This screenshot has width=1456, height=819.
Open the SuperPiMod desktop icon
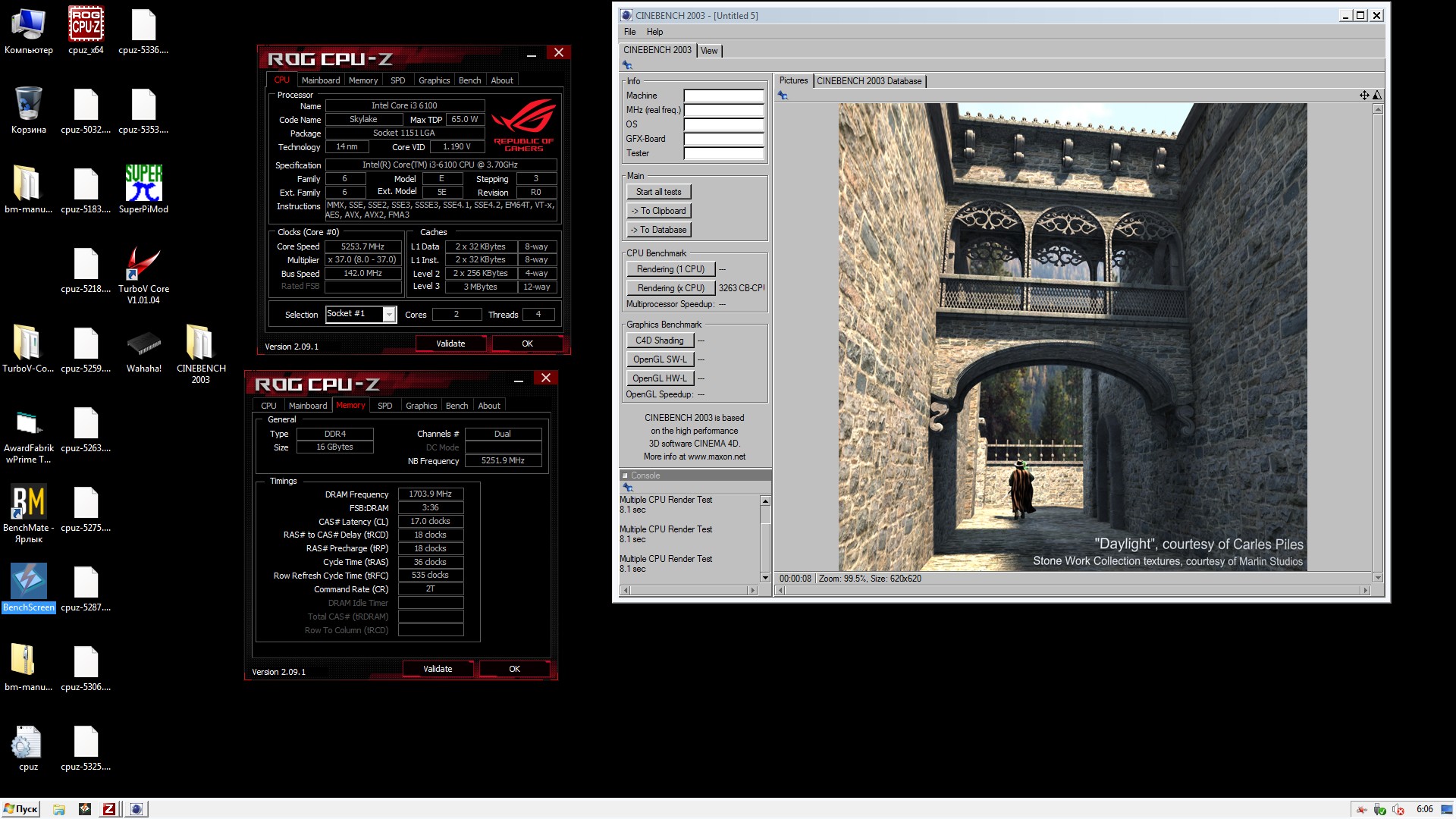point(143,190)
